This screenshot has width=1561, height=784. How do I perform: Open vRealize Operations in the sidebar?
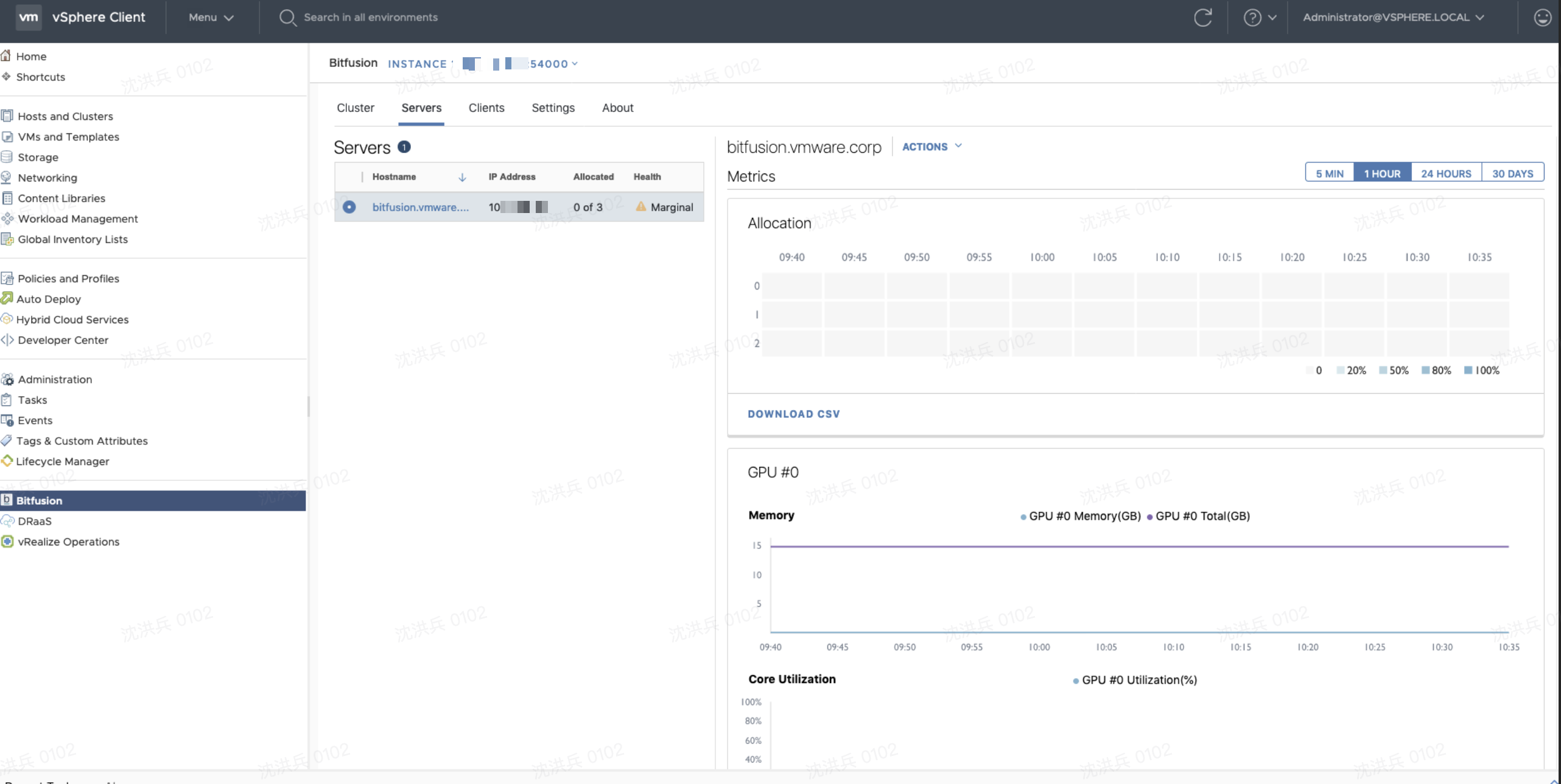point(68,541)
